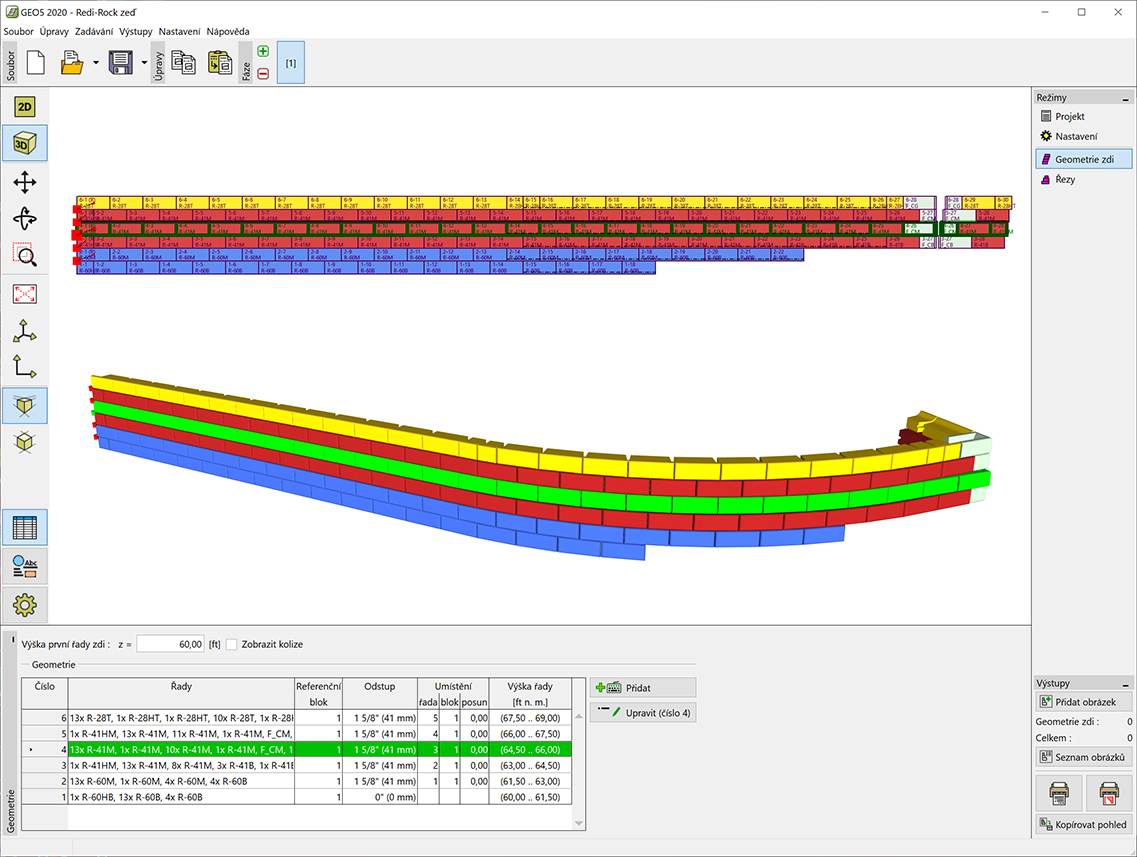Toggle the wireframe cube display mode
Viewport: 1137px width, 857px height.
(25, 442)
